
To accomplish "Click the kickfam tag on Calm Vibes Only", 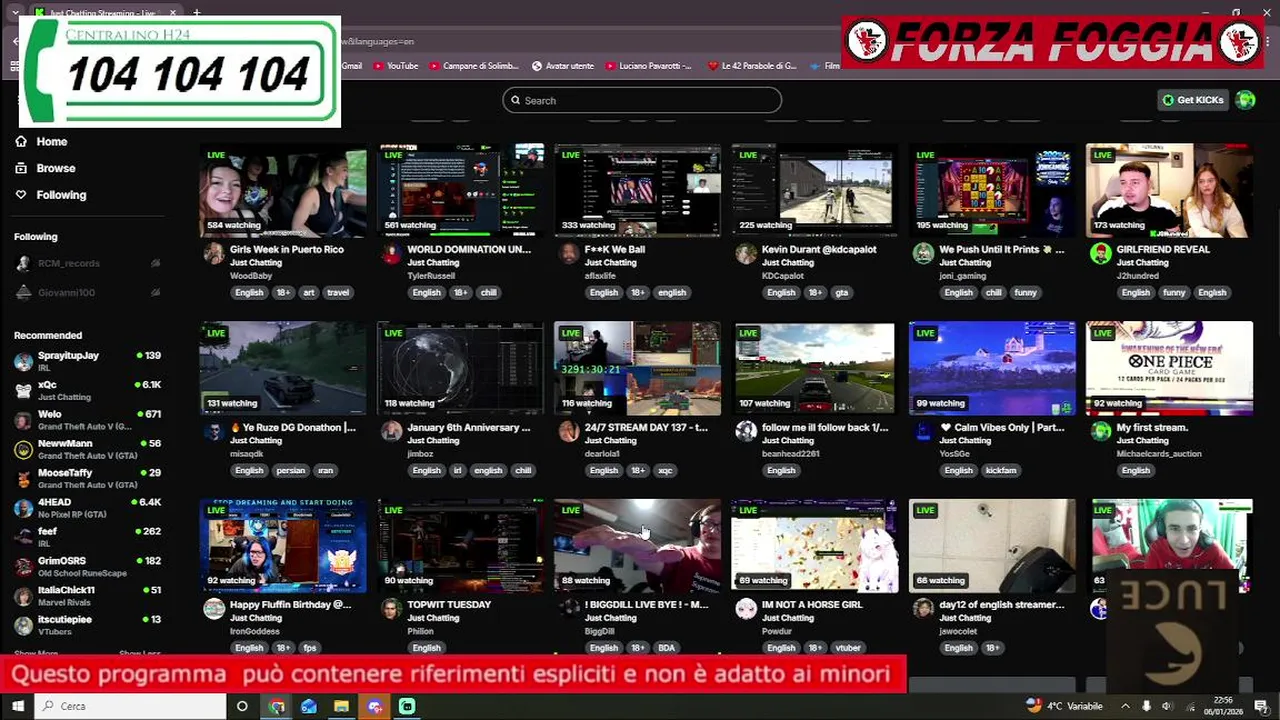I will 1001,471.
